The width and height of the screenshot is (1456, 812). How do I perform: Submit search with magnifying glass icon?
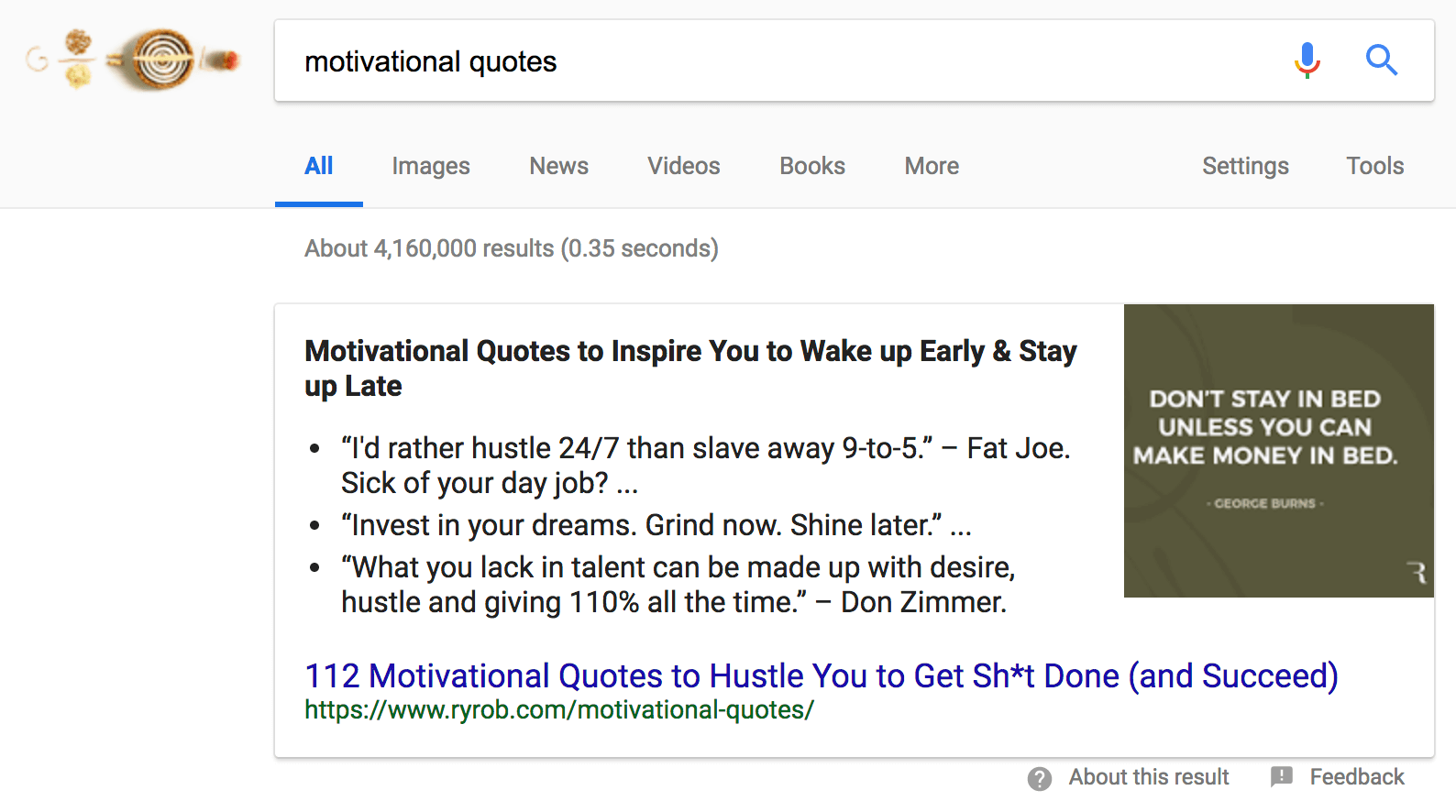click(1381, 60)
